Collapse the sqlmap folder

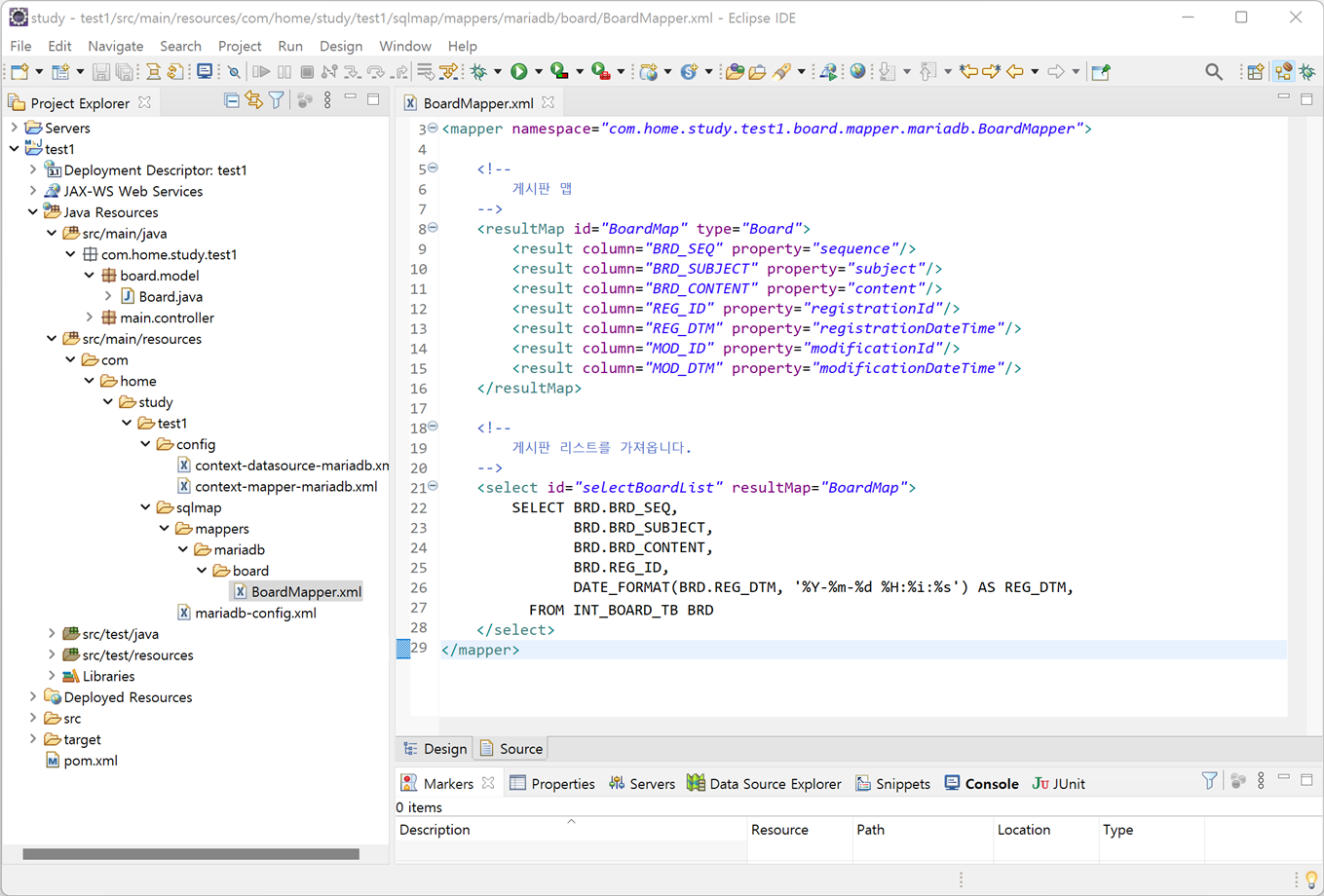(x=146, y=507)
